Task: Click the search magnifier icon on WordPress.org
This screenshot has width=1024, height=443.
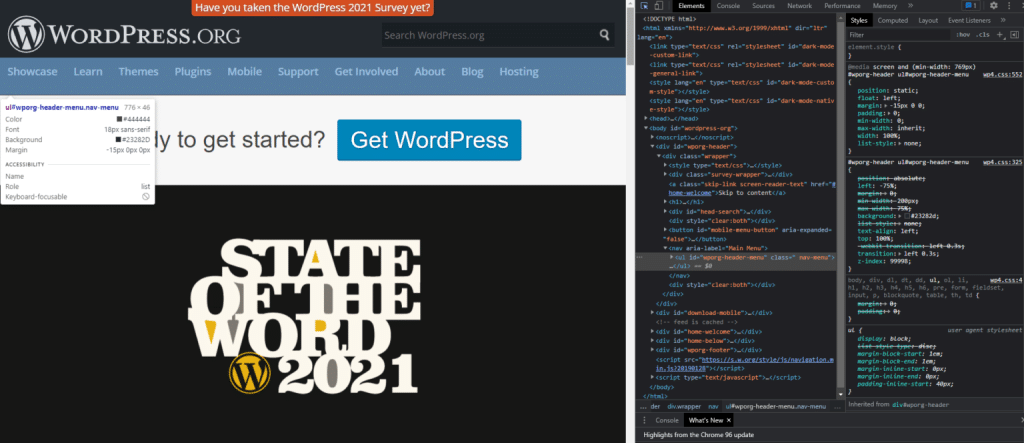Action: click(x=604, y=35)
